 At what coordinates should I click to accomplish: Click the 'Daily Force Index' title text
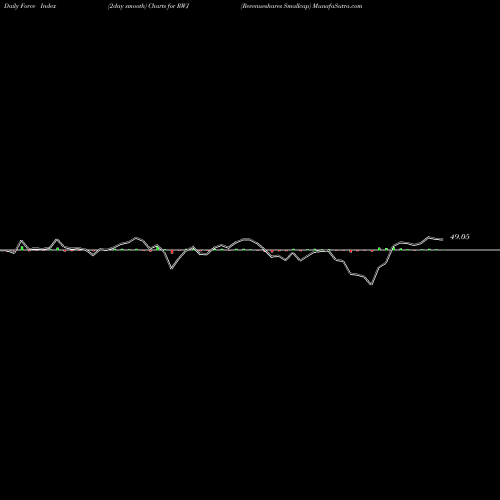pos(30,6)
